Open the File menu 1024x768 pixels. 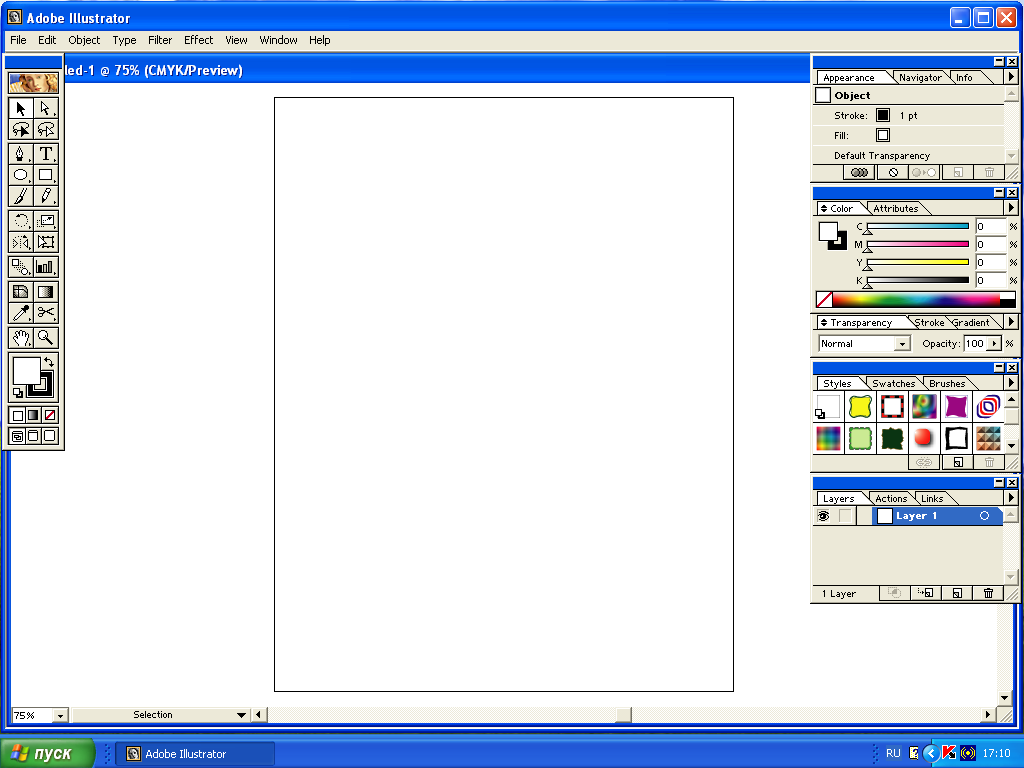(x=18, y=40)
